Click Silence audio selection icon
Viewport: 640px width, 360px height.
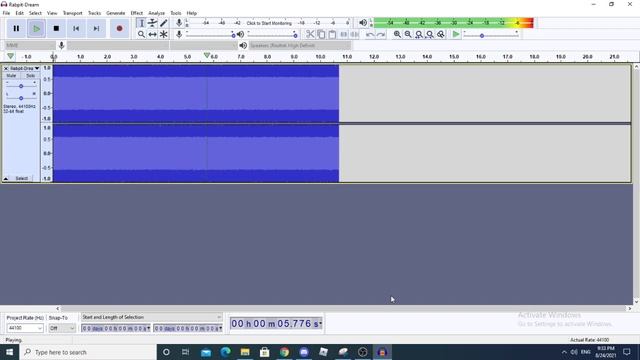click(x=354, y=34)
